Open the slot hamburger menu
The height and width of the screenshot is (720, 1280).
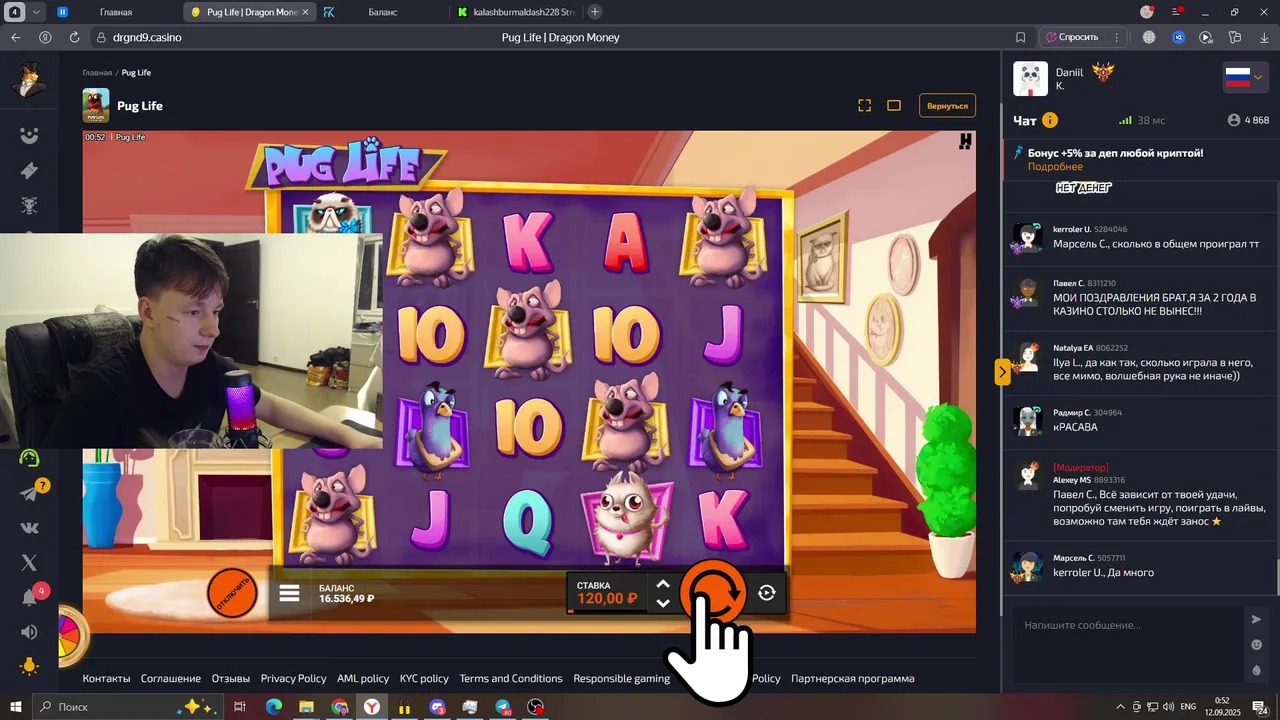click(x=289, y=593)
